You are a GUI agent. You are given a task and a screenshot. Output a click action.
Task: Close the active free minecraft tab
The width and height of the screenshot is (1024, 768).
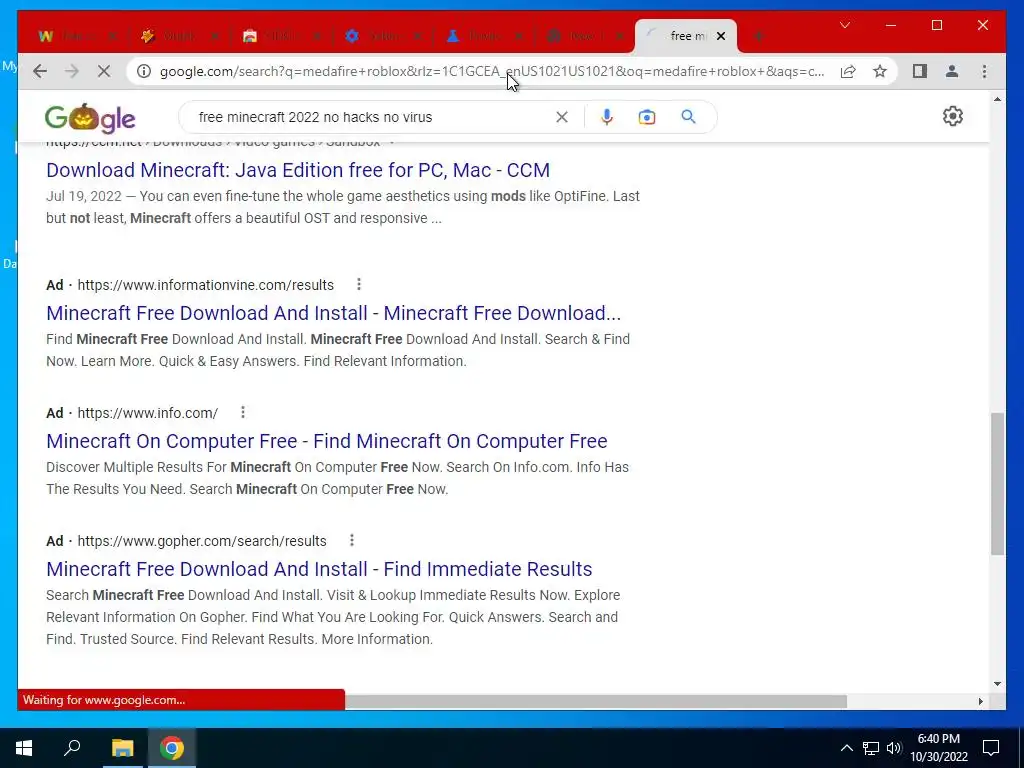tap(721, 36)
